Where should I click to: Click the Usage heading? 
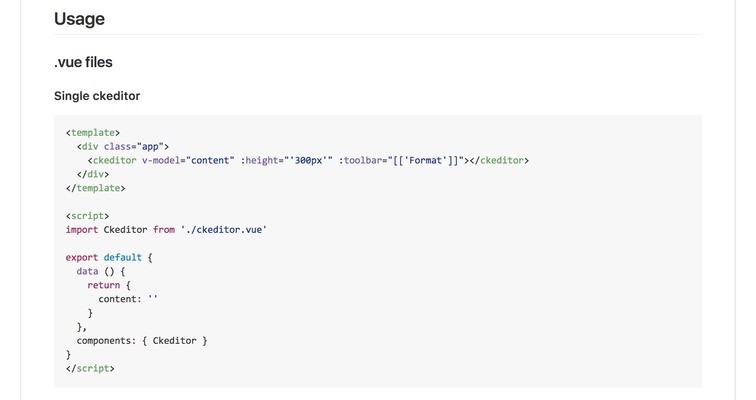[x=79, y=19]
